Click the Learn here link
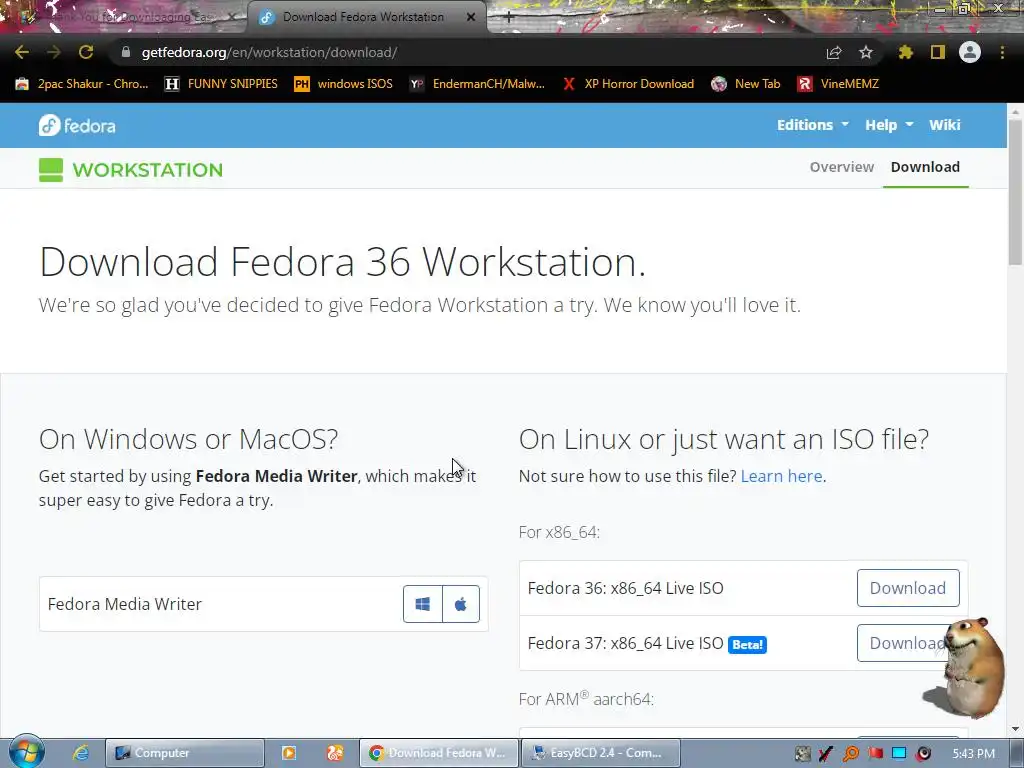The width and height of the screenshot is (1024, 768). 781,476
